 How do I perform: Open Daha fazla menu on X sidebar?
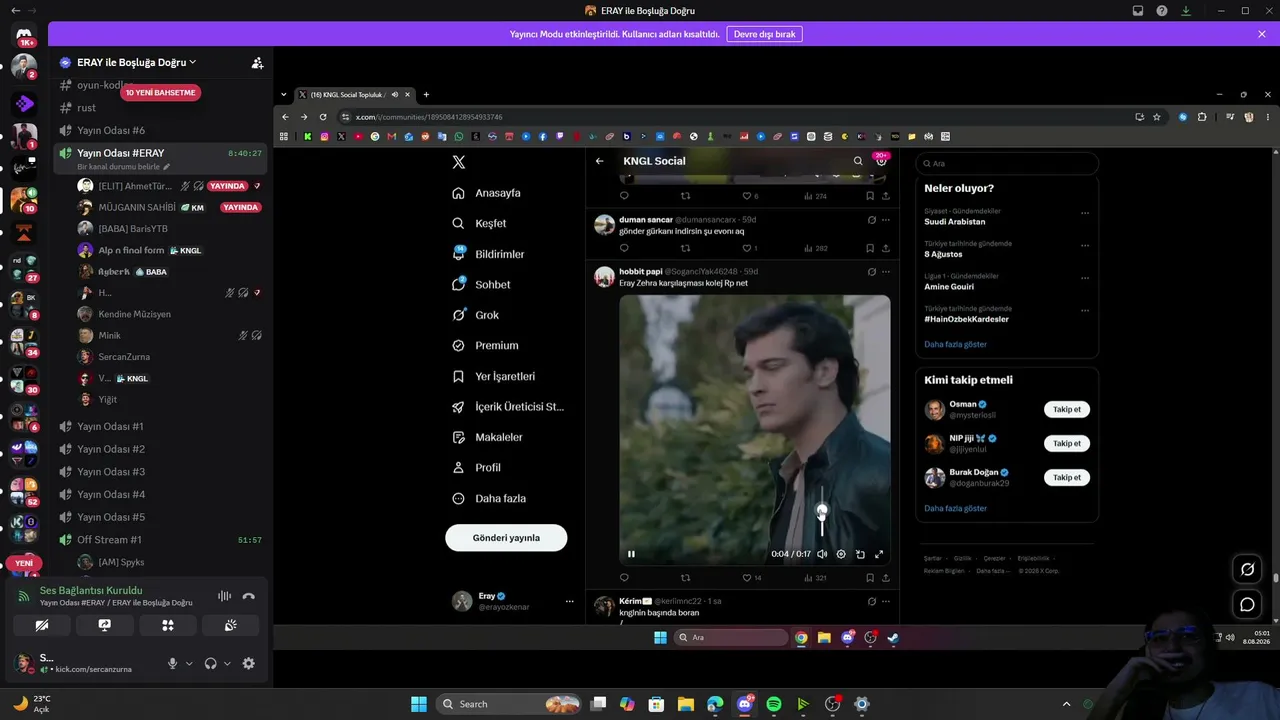tap(488, 498)
